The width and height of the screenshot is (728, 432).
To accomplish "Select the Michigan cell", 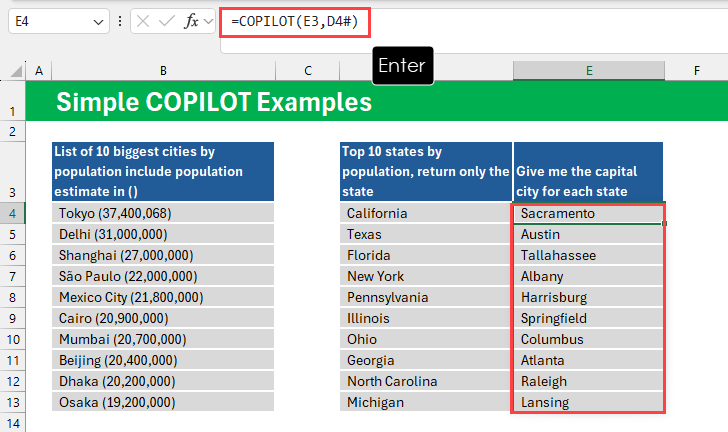I will (426, 402).
